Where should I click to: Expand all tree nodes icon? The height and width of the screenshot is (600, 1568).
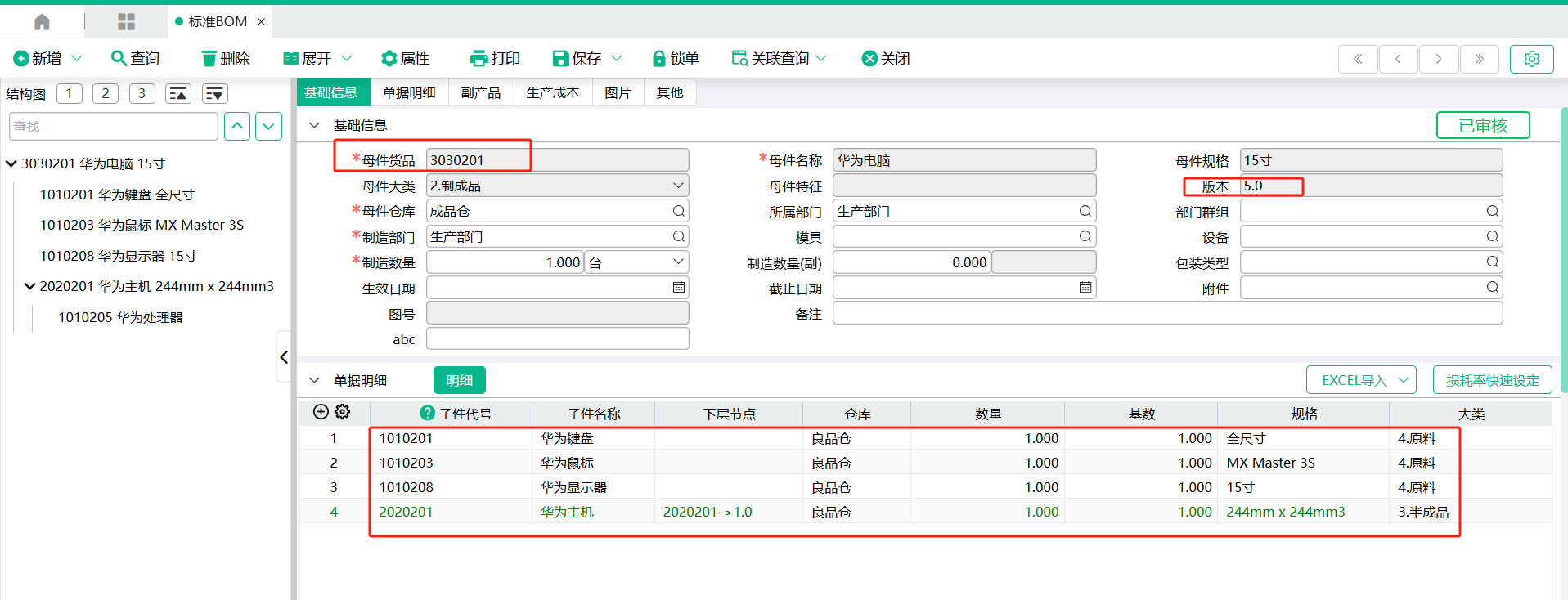click(x=215, y=93)
